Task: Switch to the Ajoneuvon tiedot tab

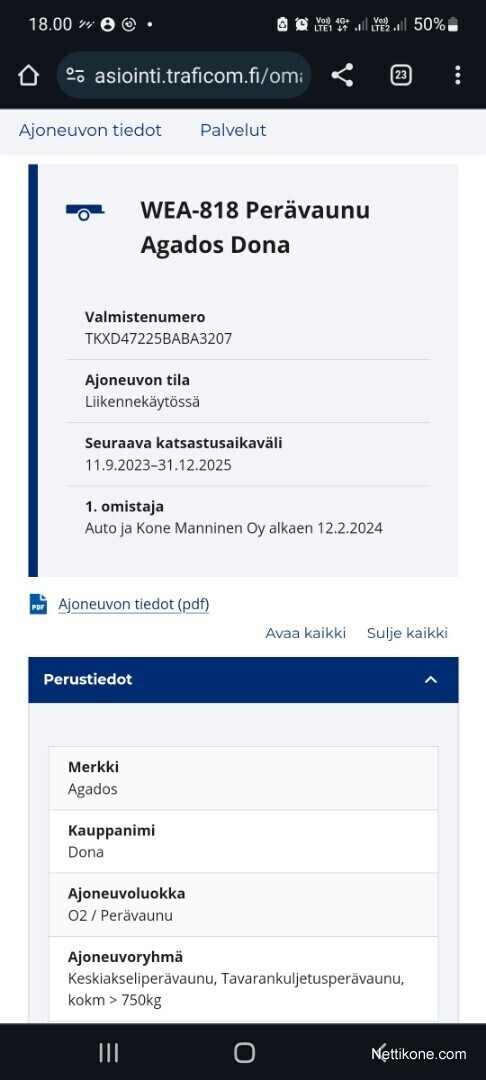Action: (x=90, y=130)
